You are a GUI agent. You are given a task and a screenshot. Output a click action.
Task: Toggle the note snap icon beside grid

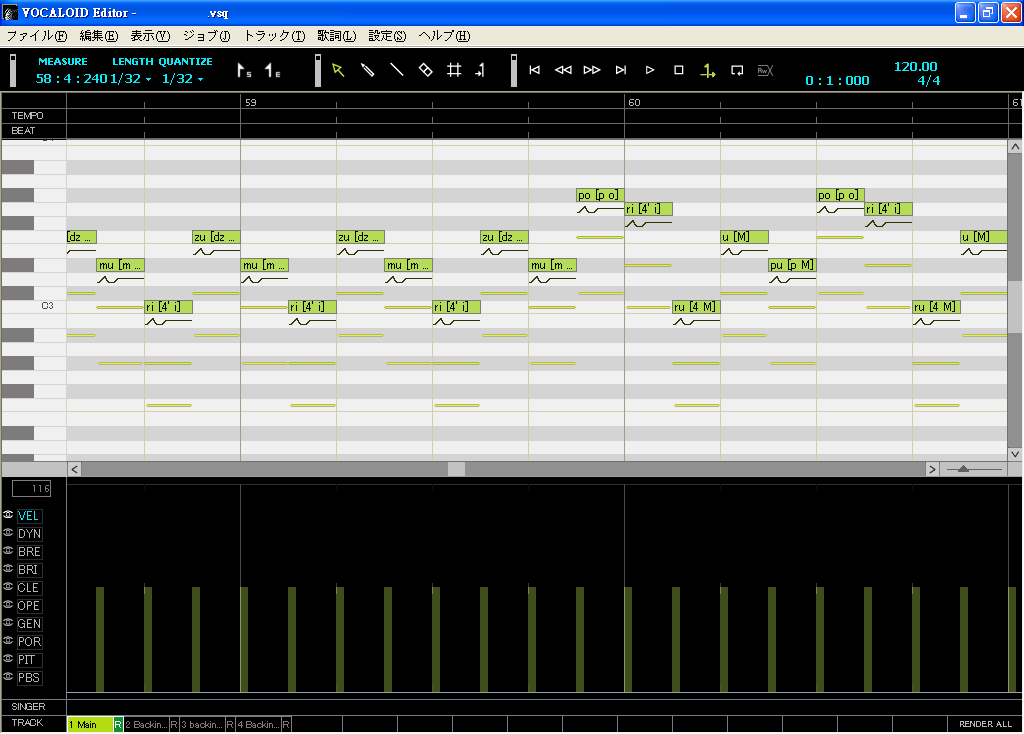pos(481,70)
